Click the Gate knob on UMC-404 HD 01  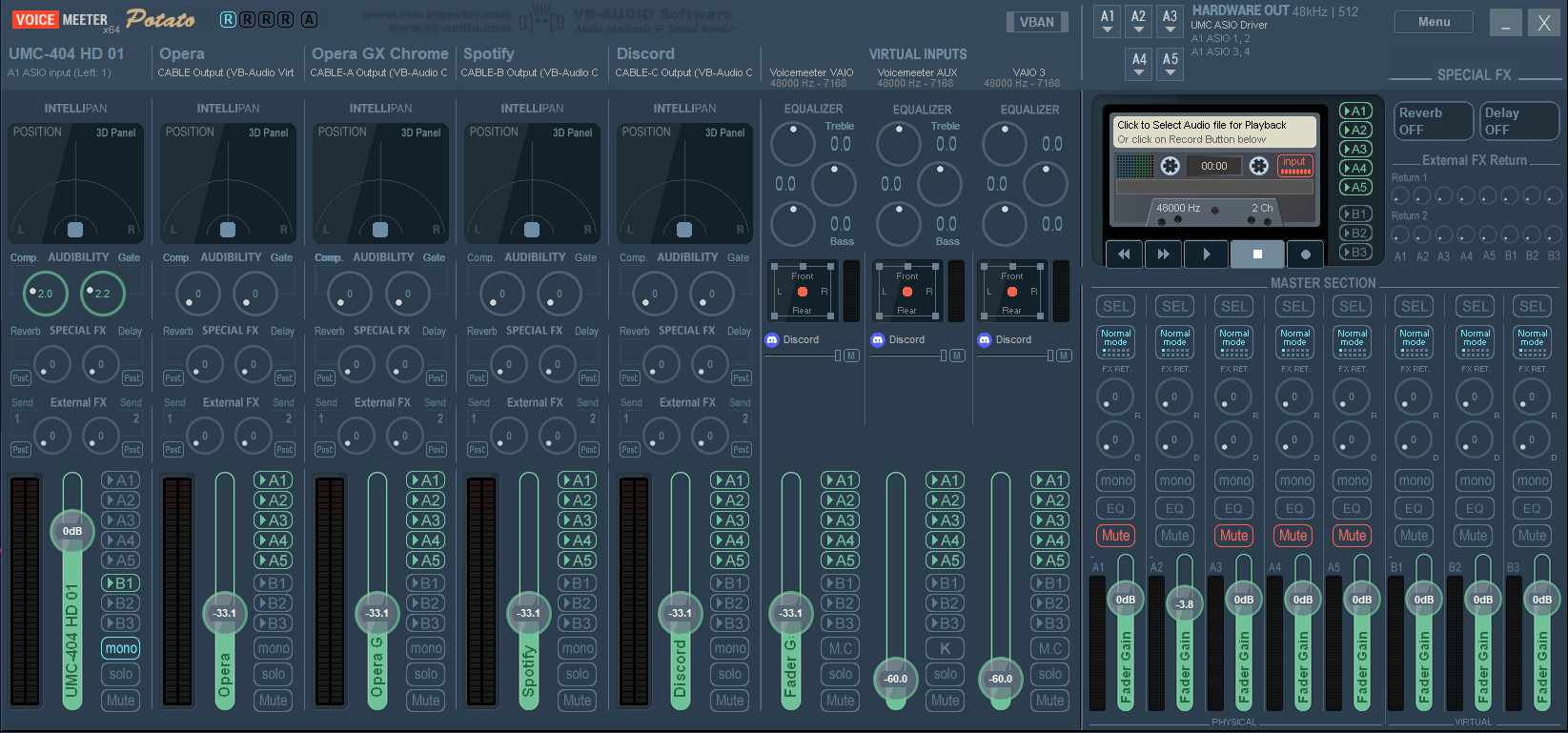pyautogui.click(x=102, y=293)
